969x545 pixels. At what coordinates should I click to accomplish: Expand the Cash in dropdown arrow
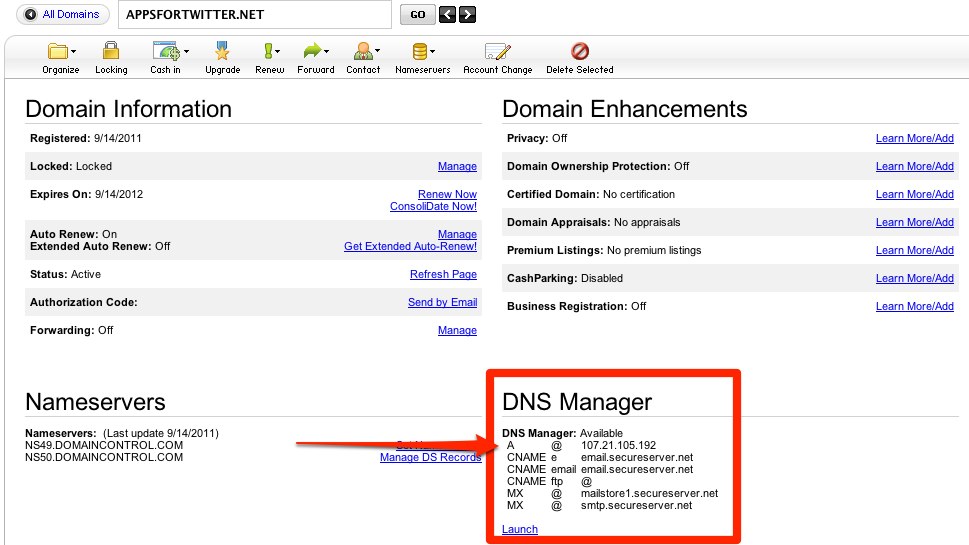pyautogui.click(x=186, y=51)
